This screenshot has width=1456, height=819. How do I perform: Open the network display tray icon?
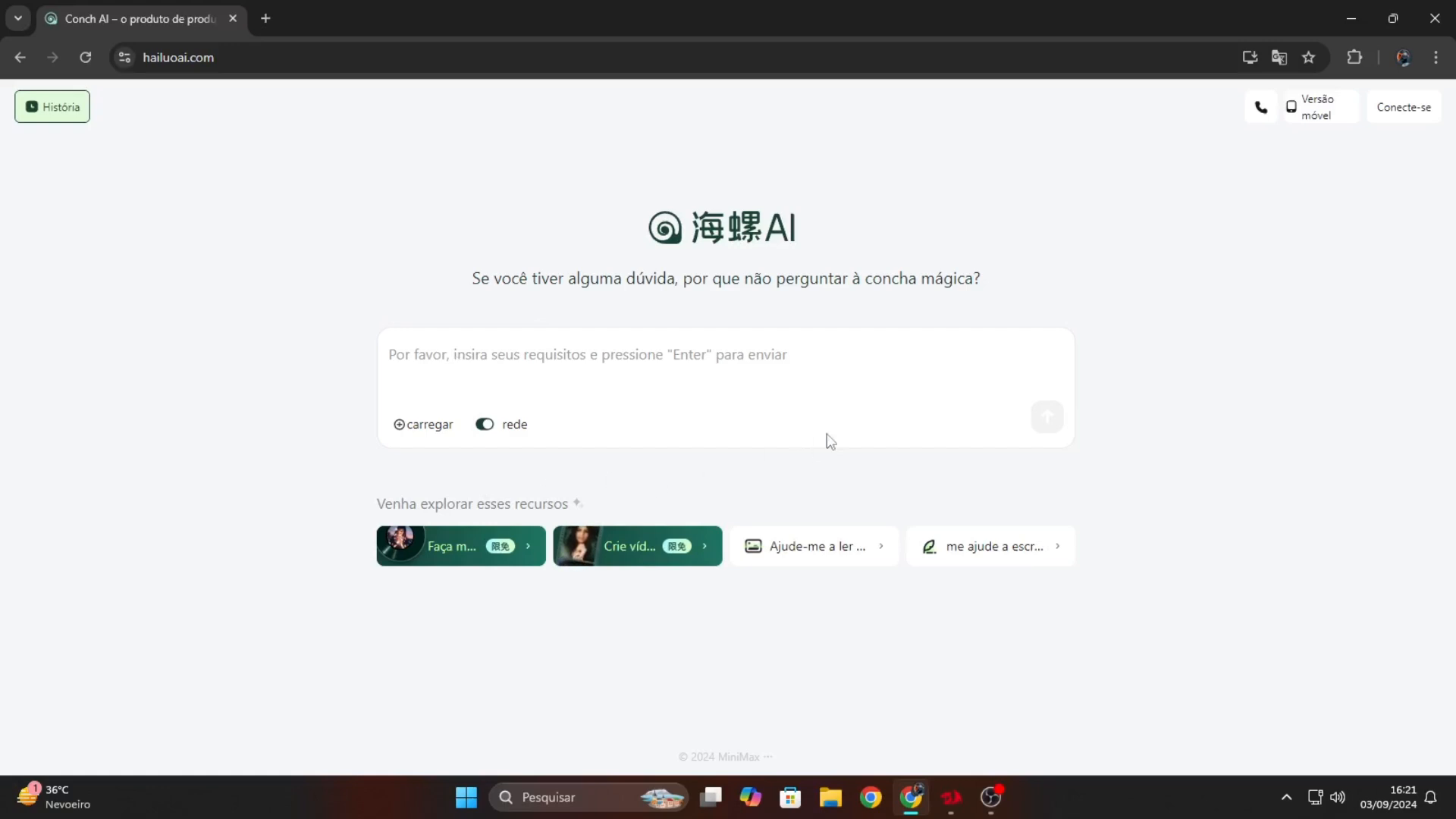coord(1315,797)
